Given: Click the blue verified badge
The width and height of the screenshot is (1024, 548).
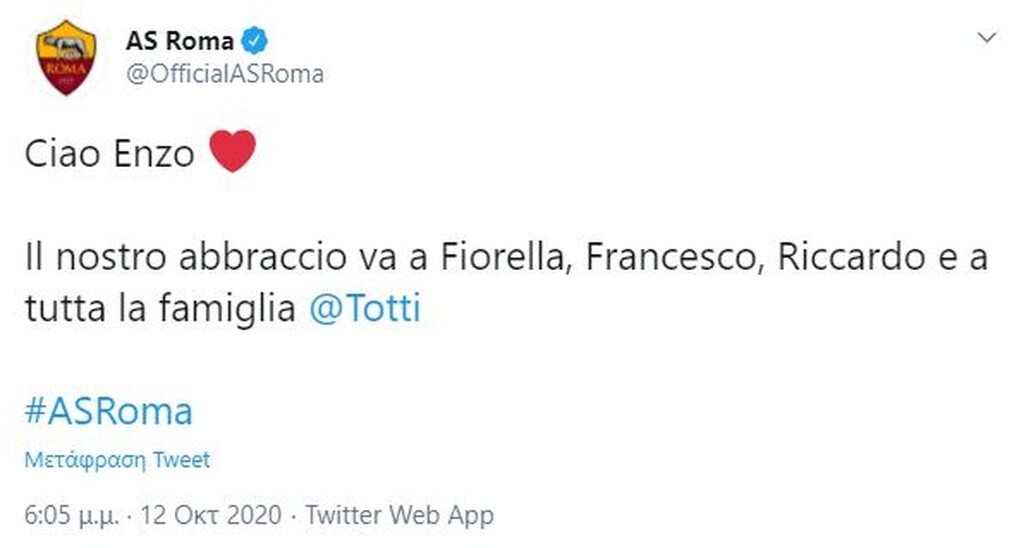Looking at the screenshot, I should [254, 41].
